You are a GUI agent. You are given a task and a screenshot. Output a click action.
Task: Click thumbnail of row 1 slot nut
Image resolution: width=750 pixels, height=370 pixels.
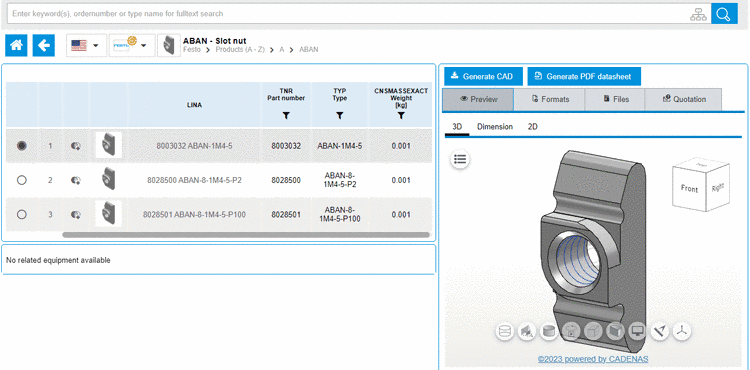tap(109, 145)
